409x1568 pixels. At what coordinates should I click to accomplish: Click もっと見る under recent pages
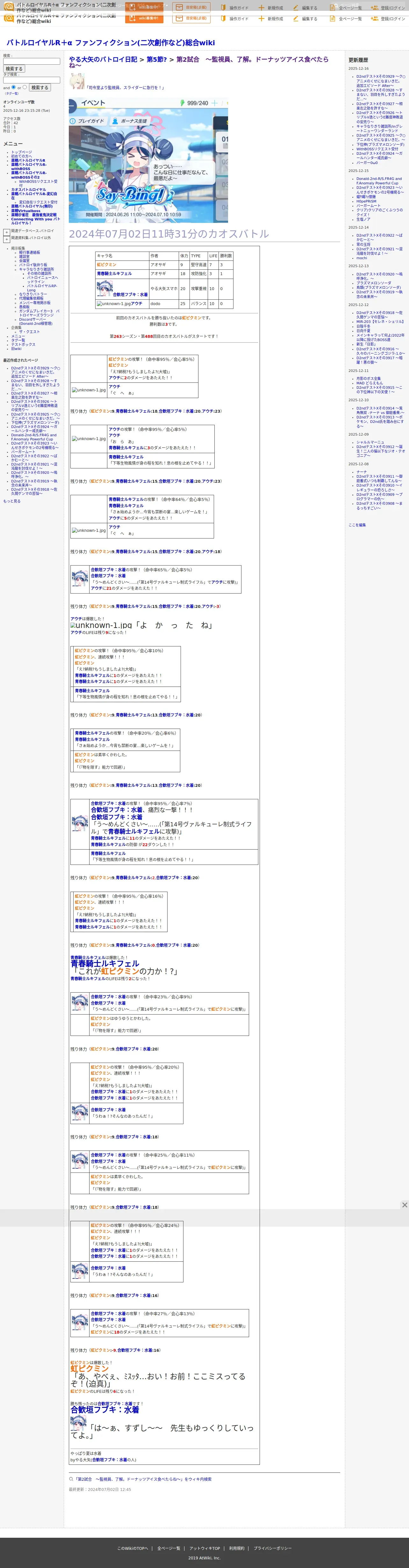click(11, 502)
